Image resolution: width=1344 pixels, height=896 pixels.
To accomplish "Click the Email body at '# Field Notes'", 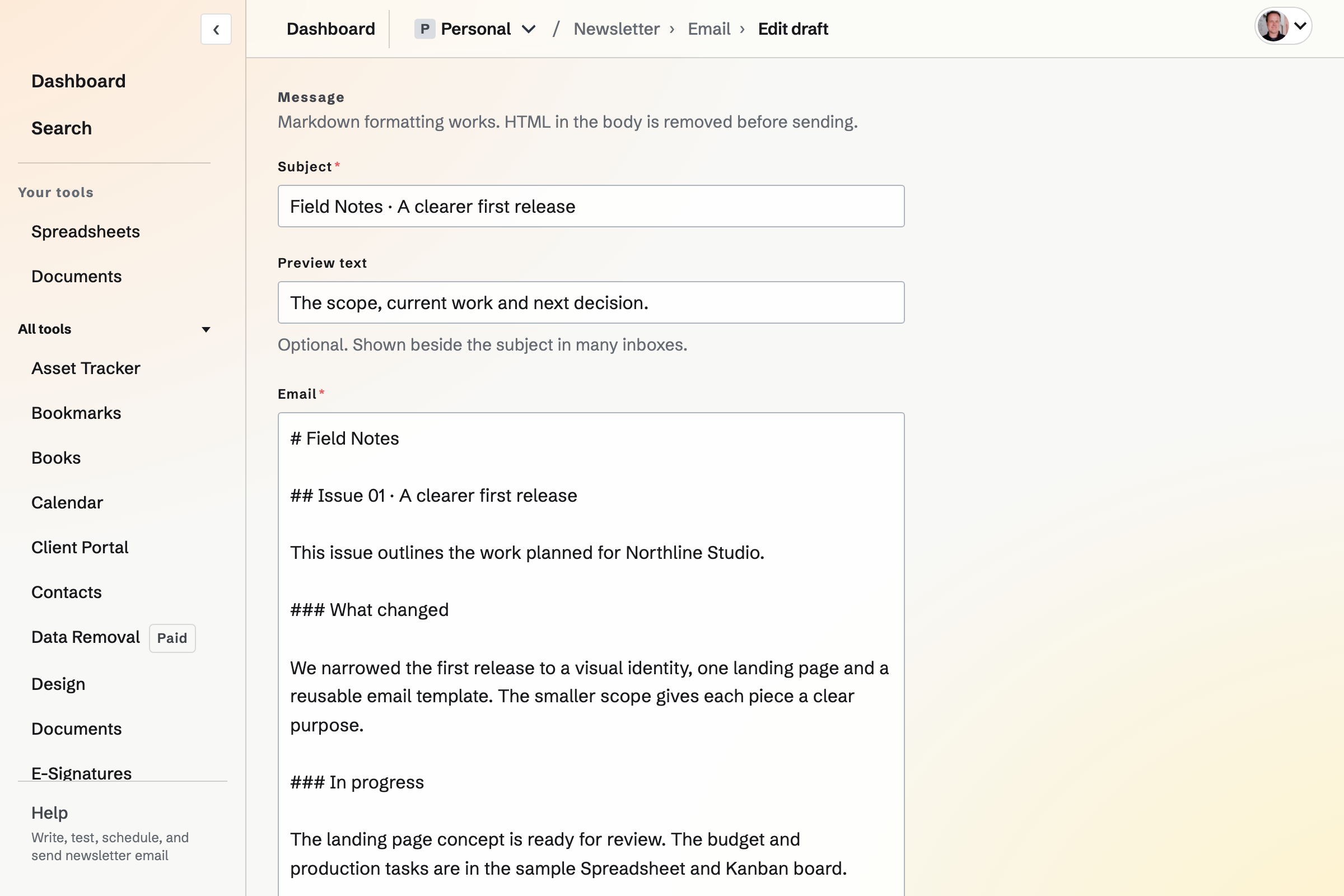I will click(x=344, y=438).
